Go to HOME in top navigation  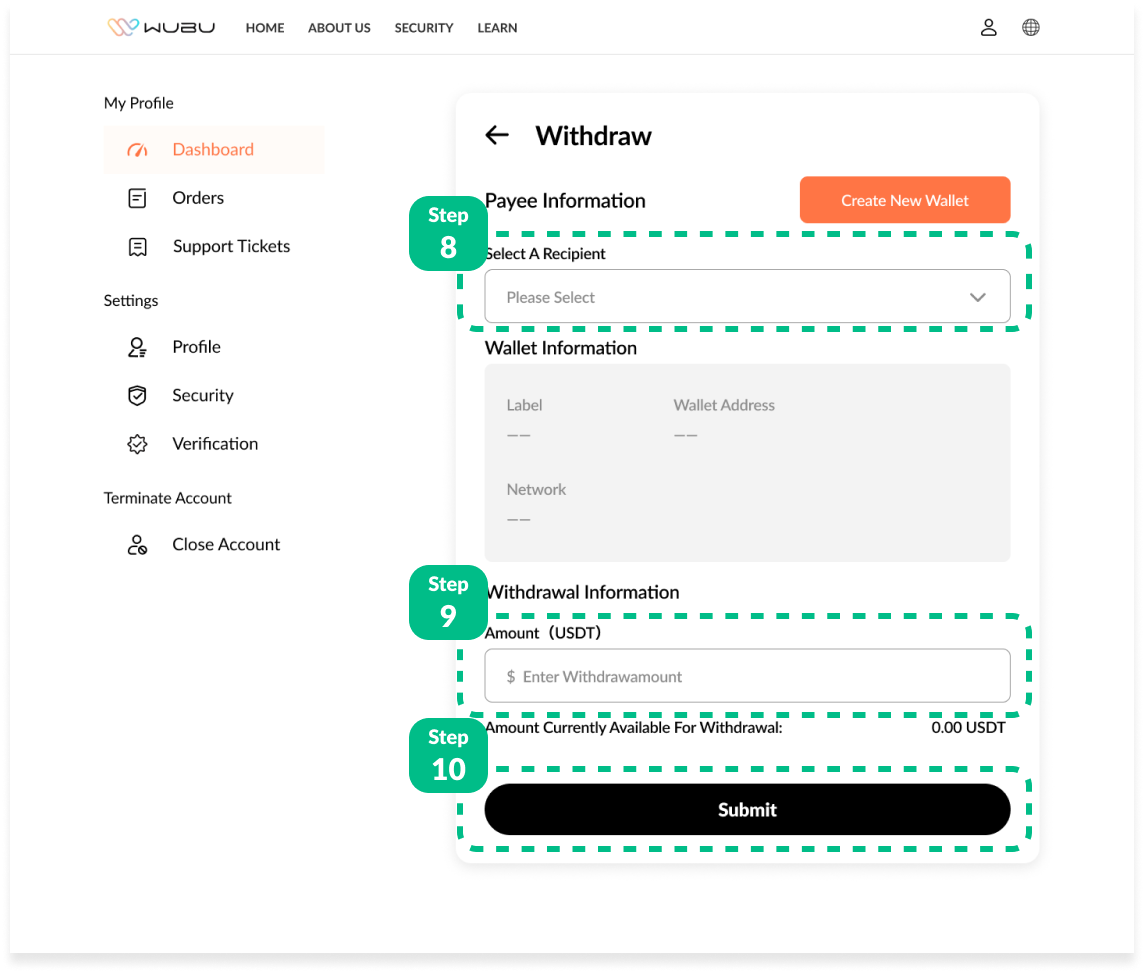[x=265, y=28]
